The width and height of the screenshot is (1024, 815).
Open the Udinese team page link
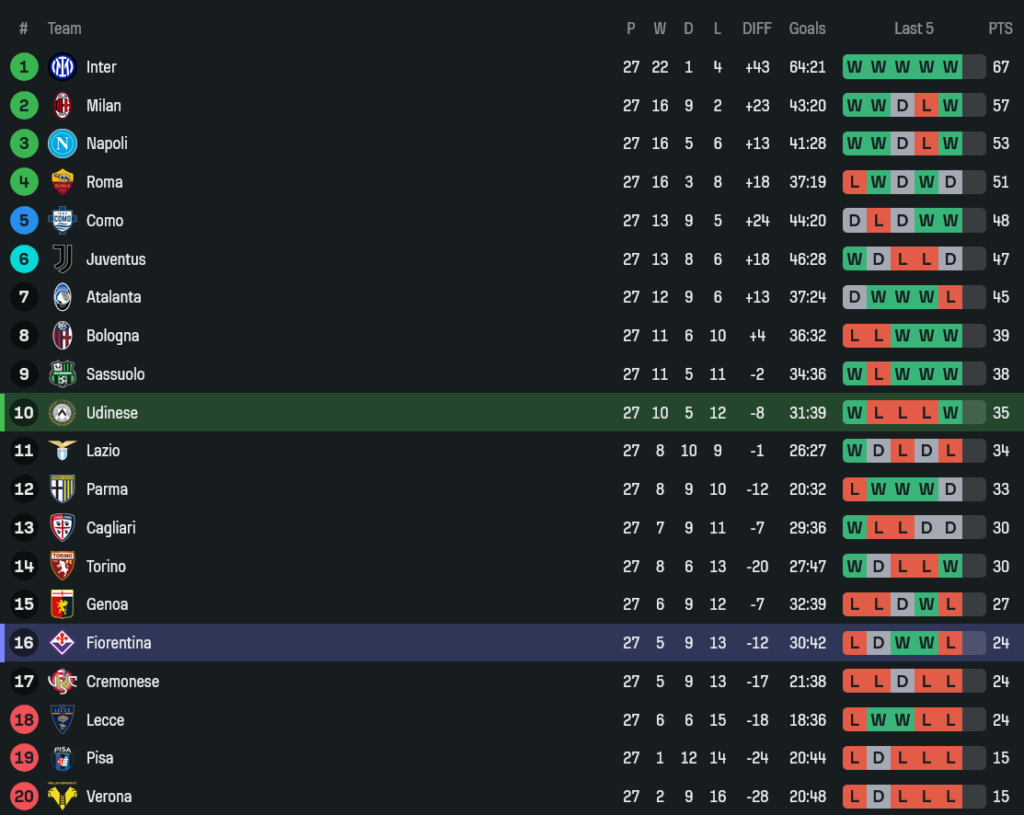(112, 413)
